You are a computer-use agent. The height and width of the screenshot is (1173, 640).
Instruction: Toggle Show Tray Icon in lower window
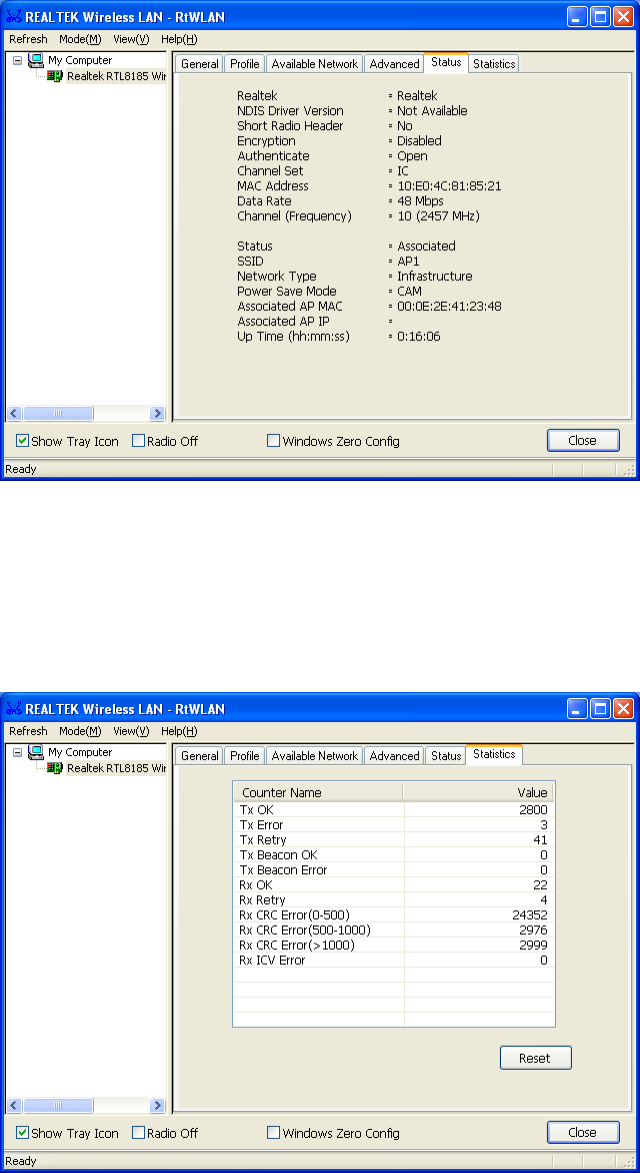(x=22, y=1133)
